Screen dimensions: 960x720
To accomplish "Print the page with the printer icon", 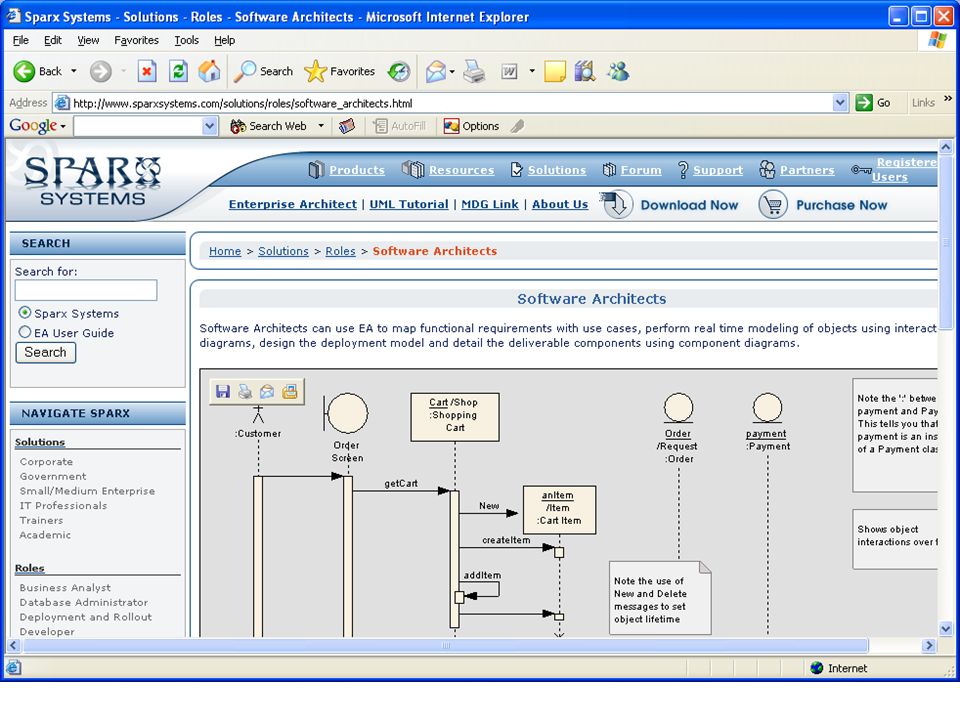I will click(x=474, y=72).
